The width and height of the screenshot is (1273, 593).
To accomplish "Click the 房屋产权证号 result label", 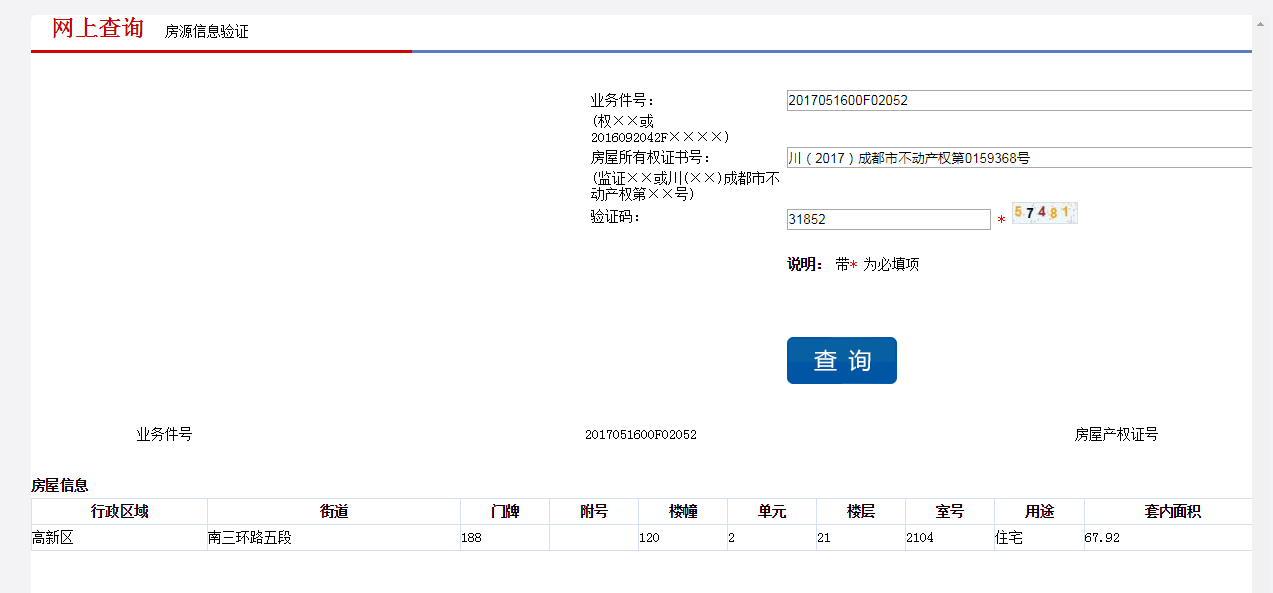I will (1116, 435).
